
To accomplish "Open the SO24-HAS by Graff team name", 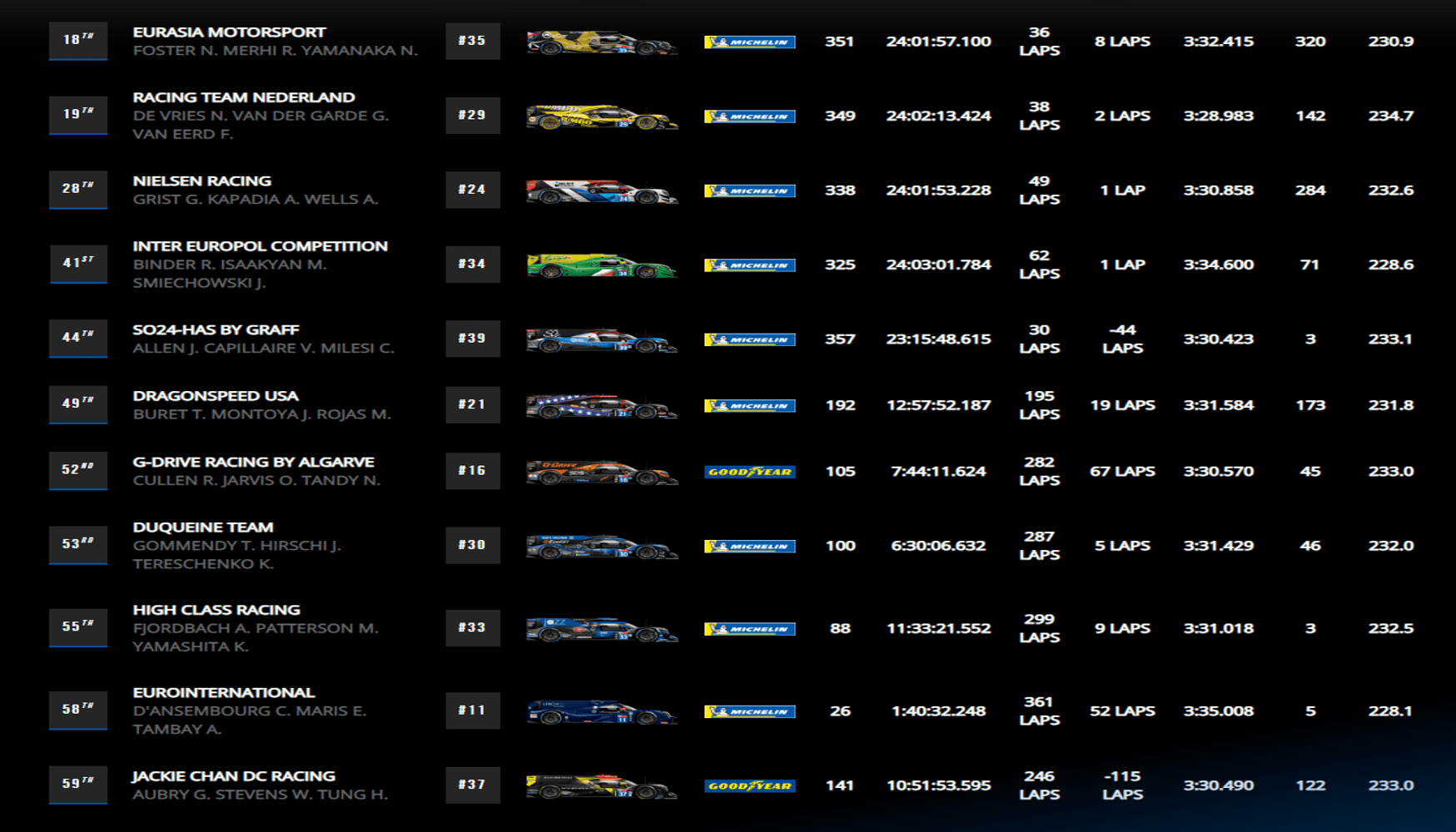I will [x=216, y=330].
